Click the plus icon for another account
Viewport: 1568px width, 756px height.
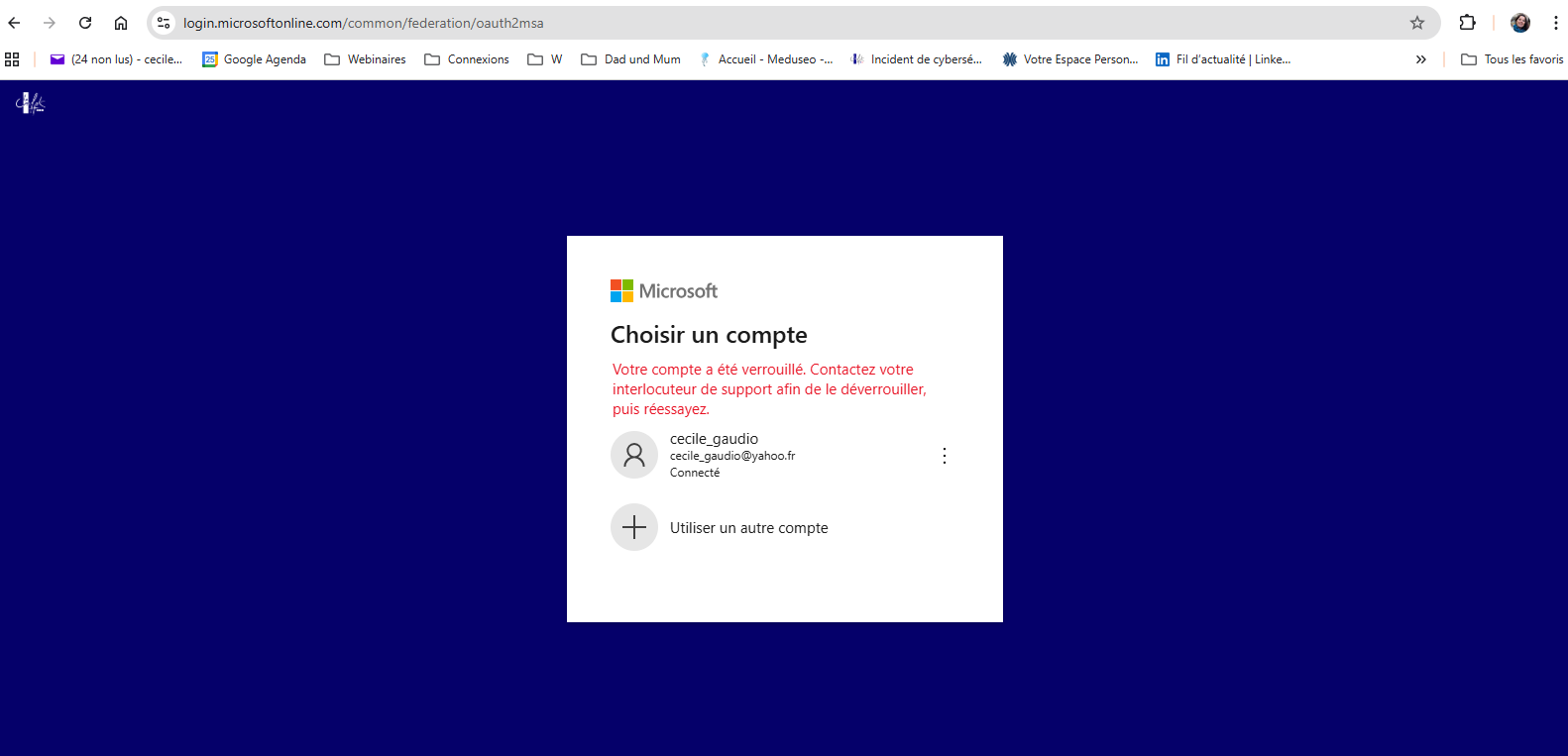click(x=634, y=527)
